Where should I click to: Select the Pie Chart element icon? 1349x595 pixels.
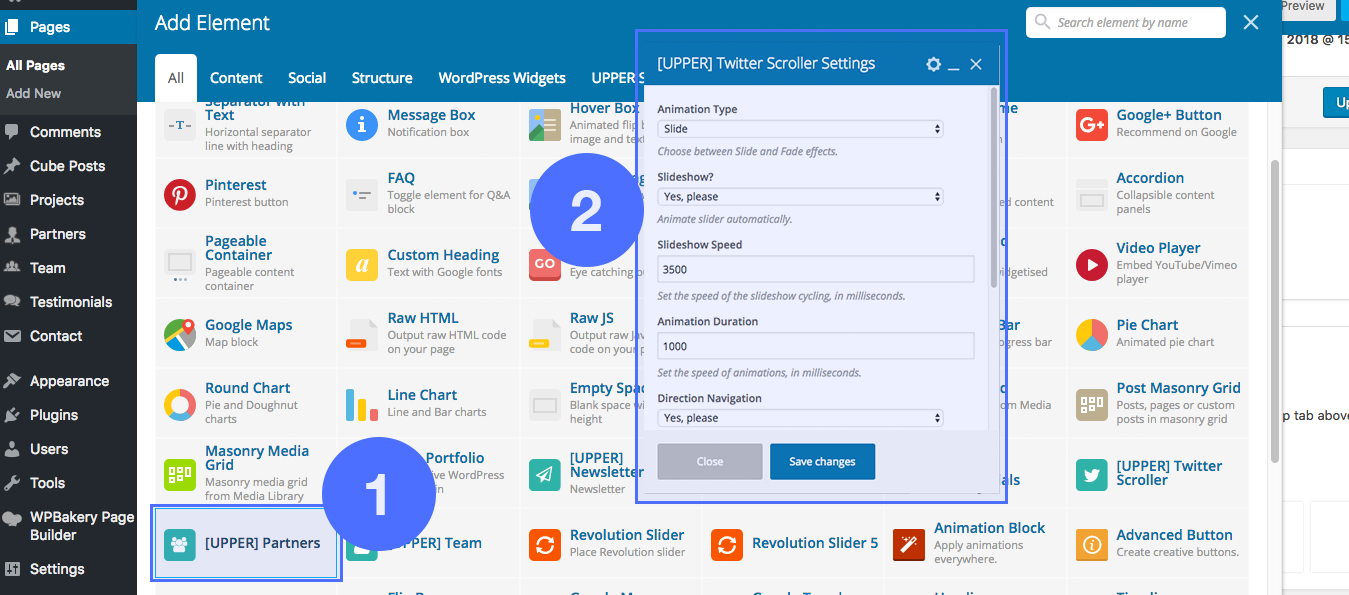pyautogui.click(x=1091, y=335)
